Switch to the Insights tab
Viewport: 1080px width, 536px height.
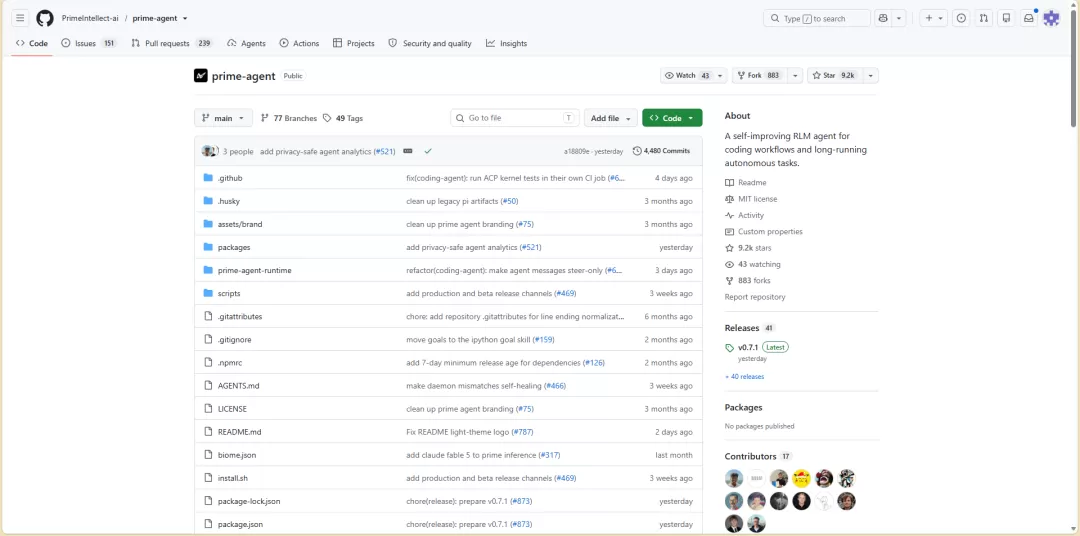[506, 43]
